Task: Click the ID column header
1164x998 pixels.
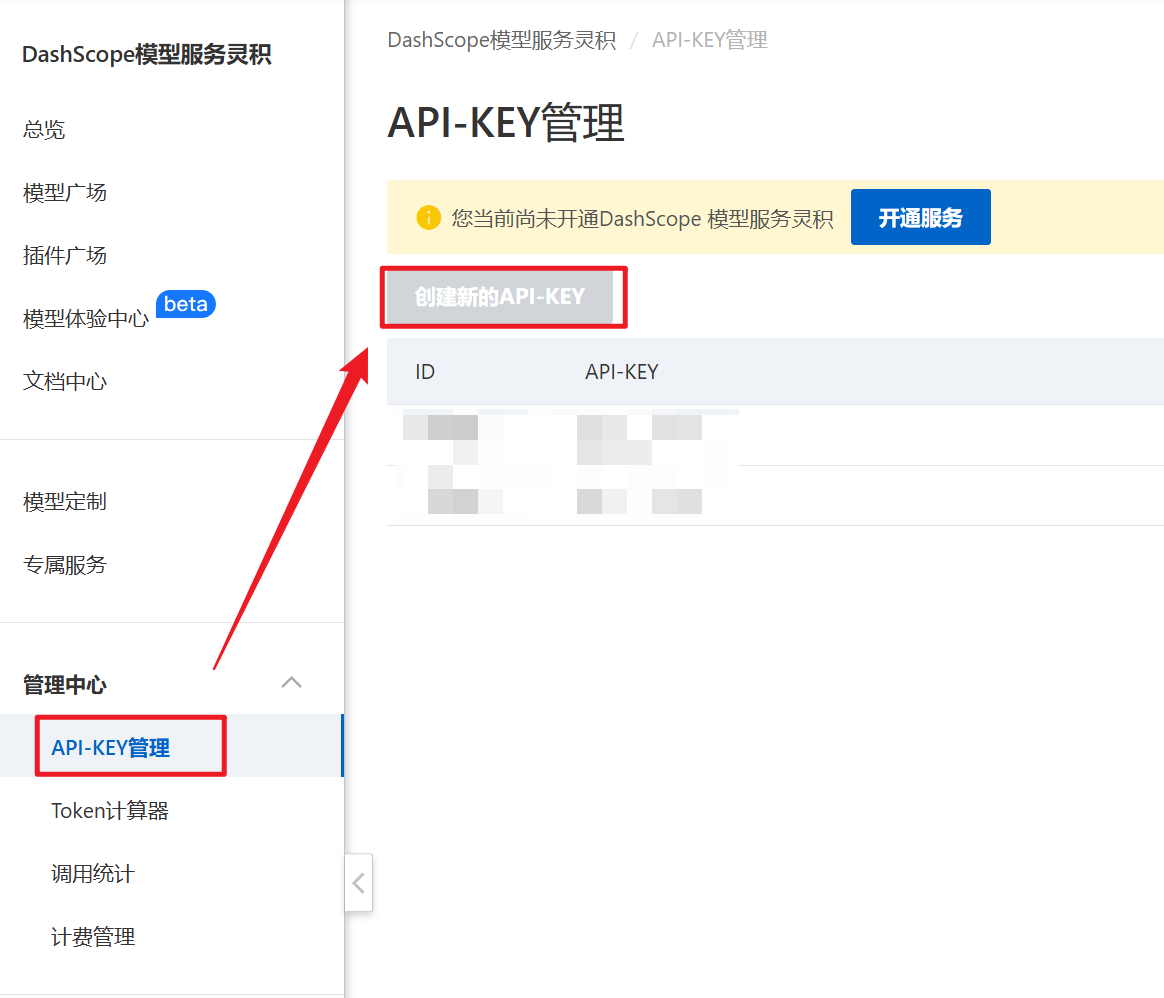Action: click(x=425, y=372)
